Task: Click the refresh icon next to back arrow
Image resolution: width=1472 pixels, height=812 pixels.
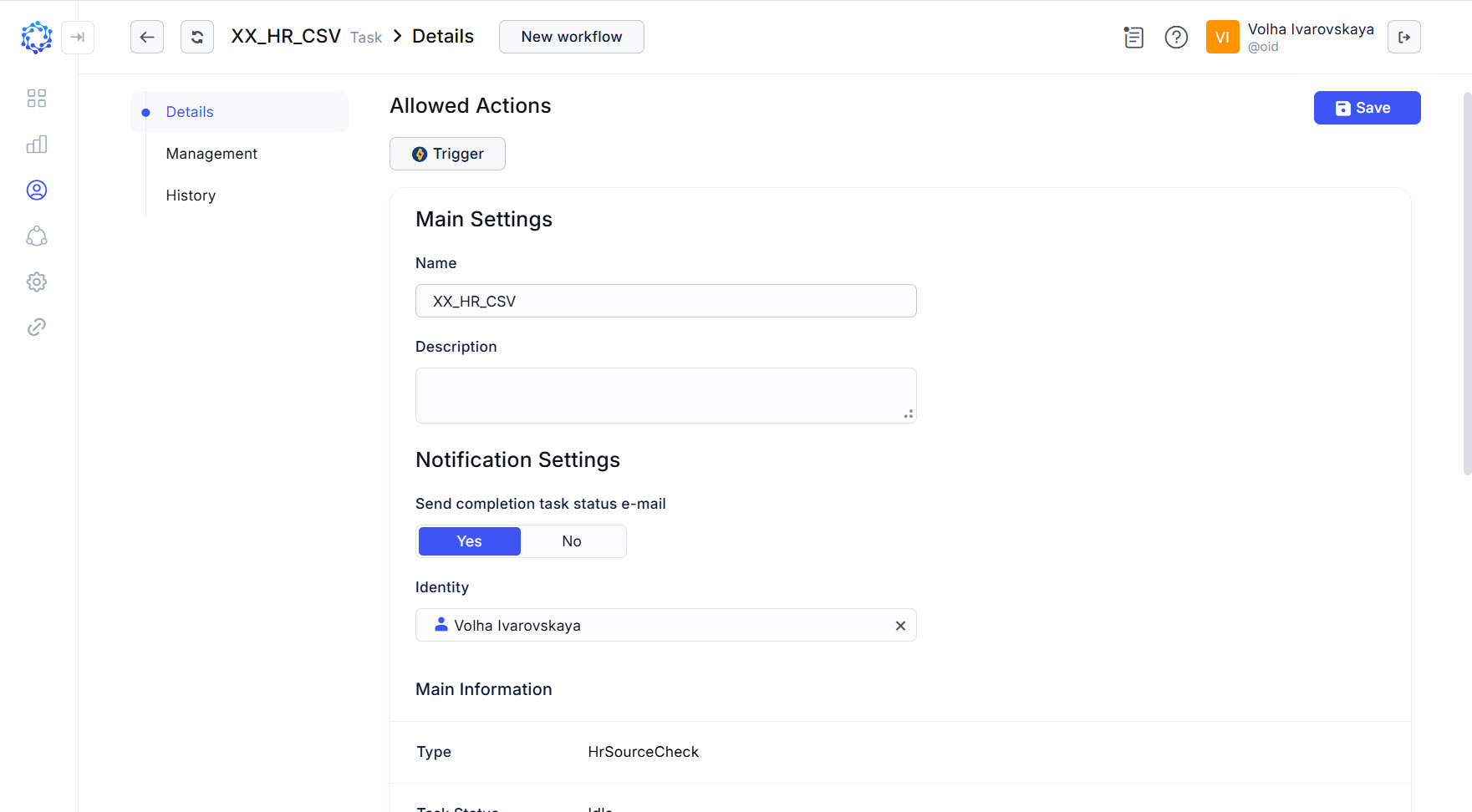Action: [196, 37]
